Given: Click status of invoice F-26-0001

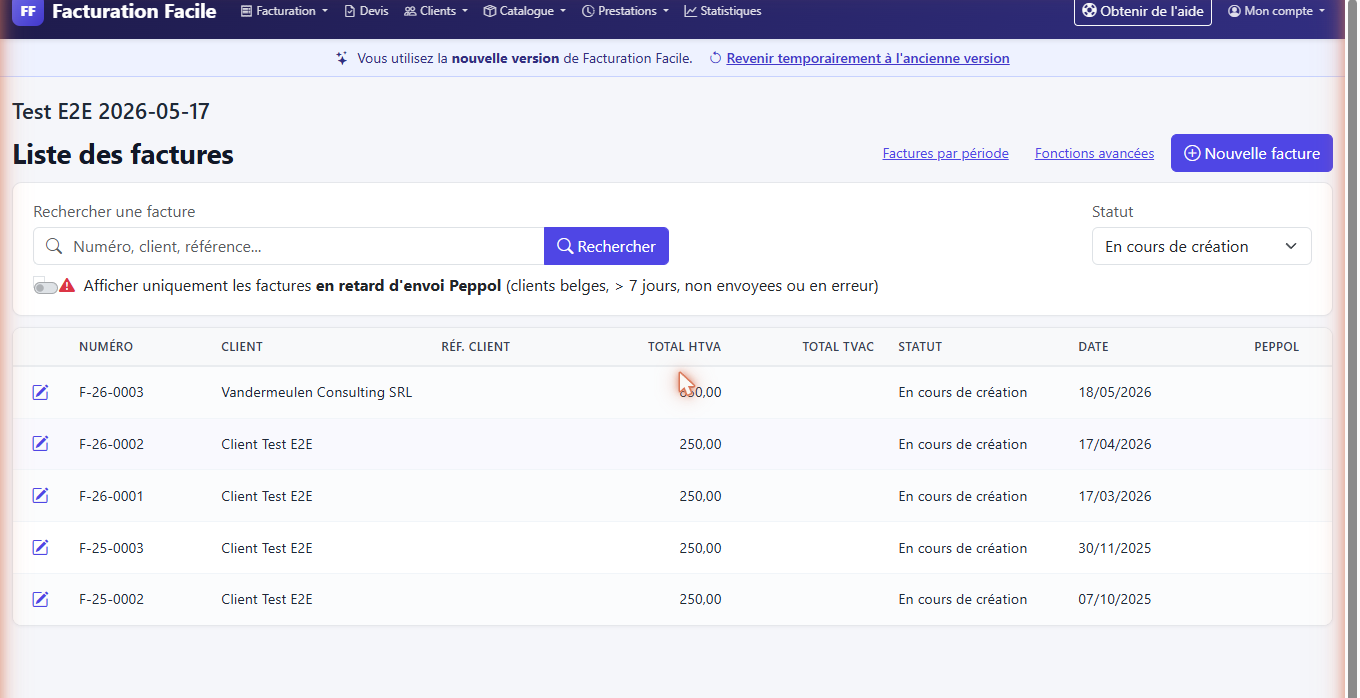Looking at the screenshot, I should [x=963, y=496].
